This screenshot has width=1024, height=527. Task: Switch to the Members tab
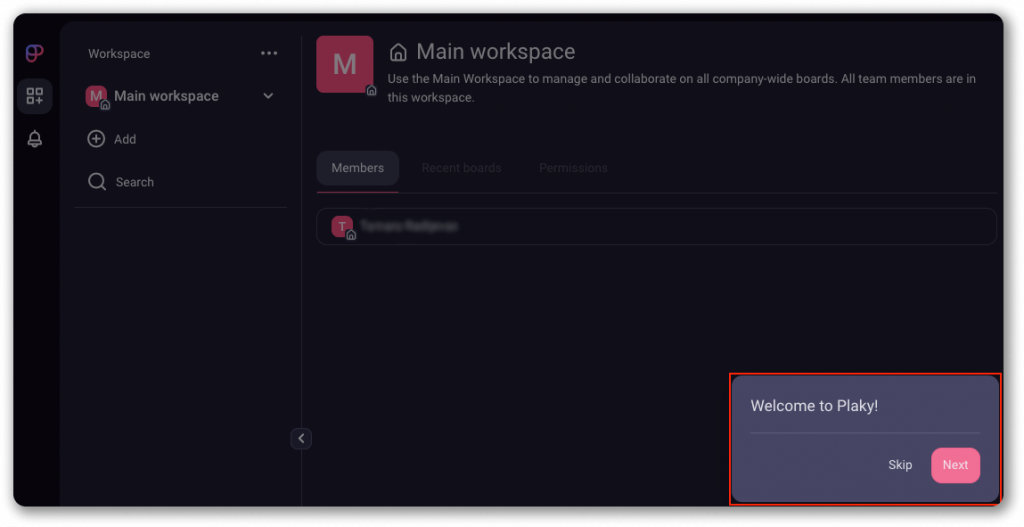tap(357, 168)
